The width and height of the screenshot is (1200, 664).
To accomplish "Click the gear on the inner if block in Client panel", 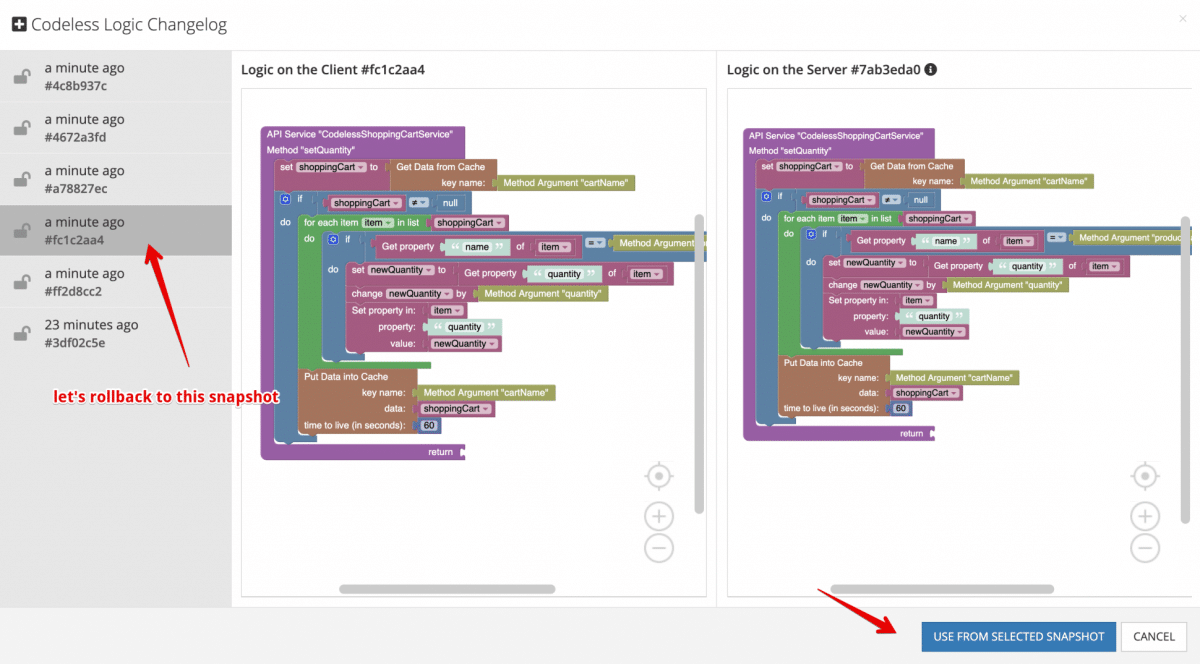I will pos(333,240).
